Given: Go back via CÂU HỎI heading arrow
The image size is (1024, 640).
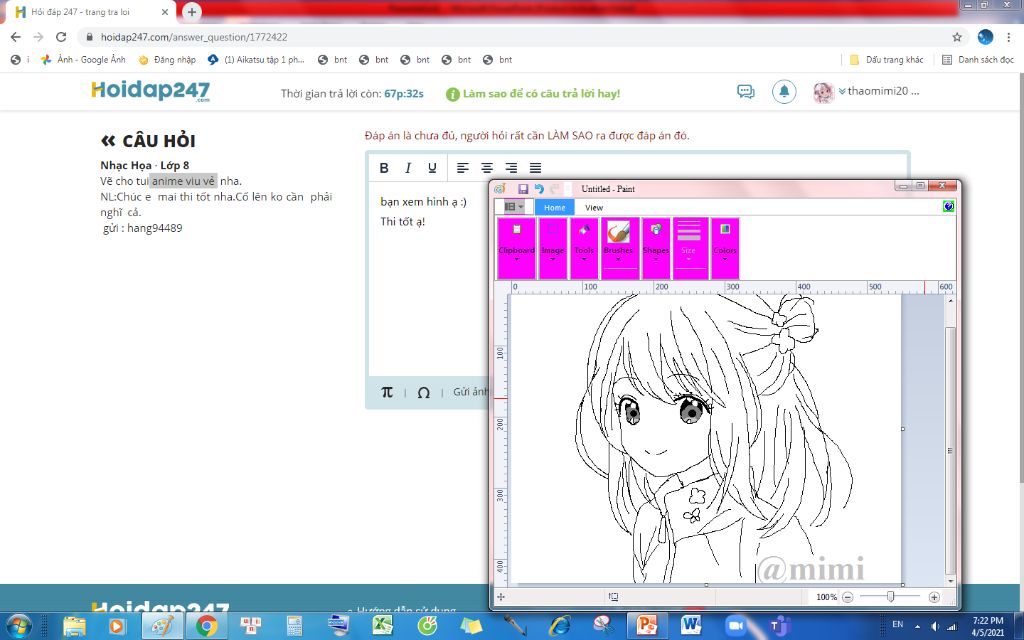Looking at the screenshot, I should (x=108, y=140).
